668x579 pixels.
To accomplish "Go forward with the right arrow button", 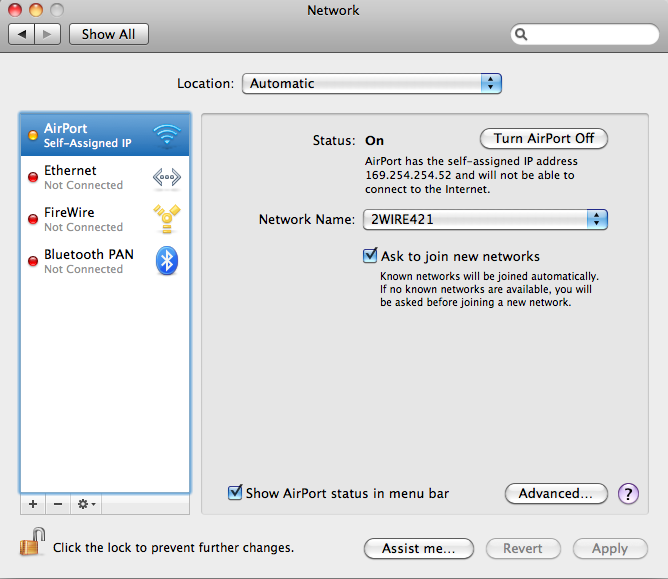I will coord(47,34).
